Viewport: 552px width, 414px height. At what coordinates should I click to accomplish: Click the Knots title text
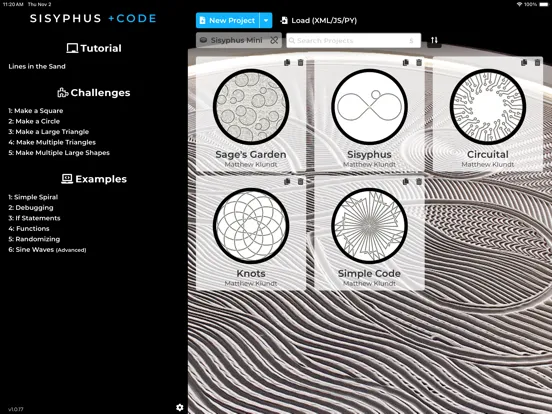251,274
